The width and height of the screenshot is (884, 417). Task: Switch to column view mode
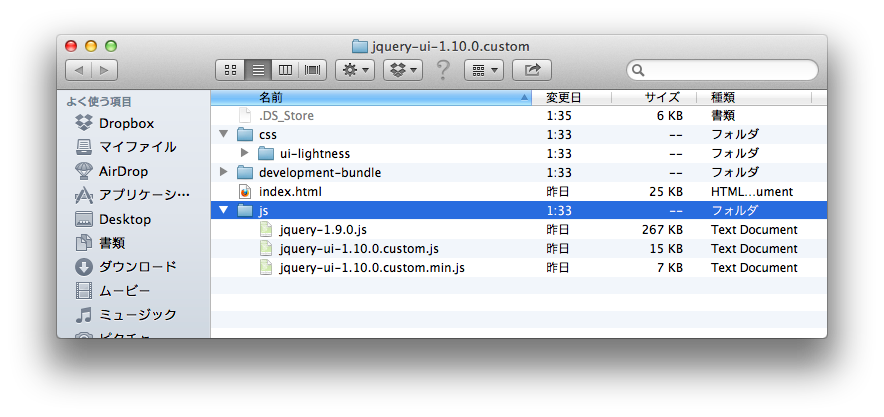pos(285,70)
